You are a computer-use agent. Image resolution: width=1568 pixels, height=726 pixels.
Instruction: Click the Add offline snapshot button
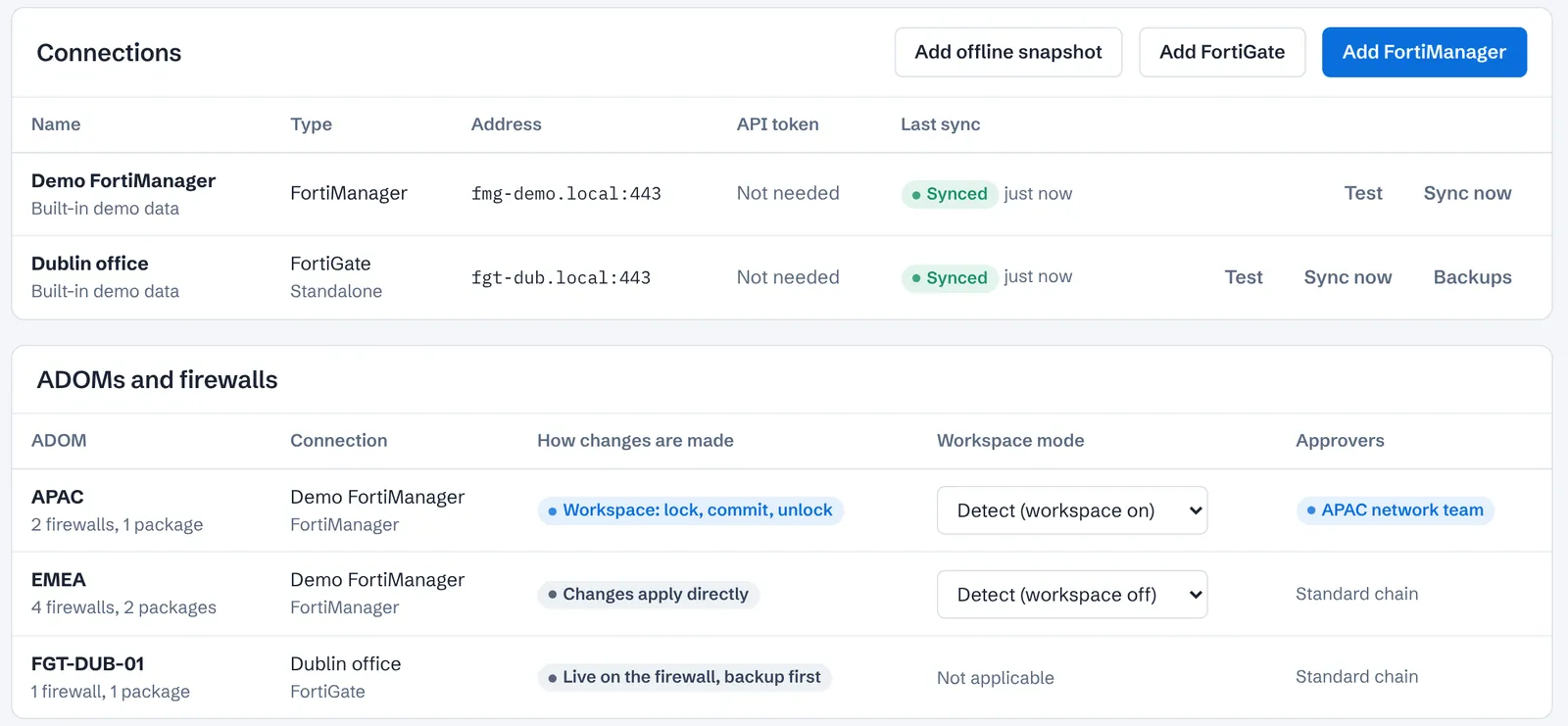tap(1008, 52)
